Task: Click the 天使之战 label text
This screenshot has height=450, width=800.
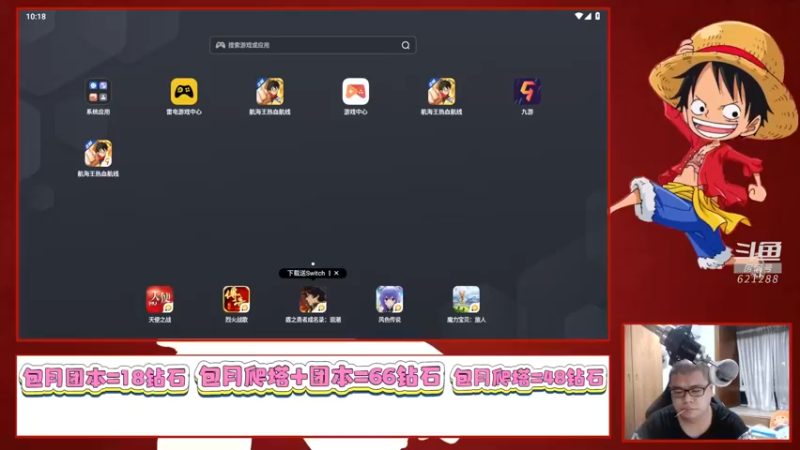Action: tap(160, 320)
